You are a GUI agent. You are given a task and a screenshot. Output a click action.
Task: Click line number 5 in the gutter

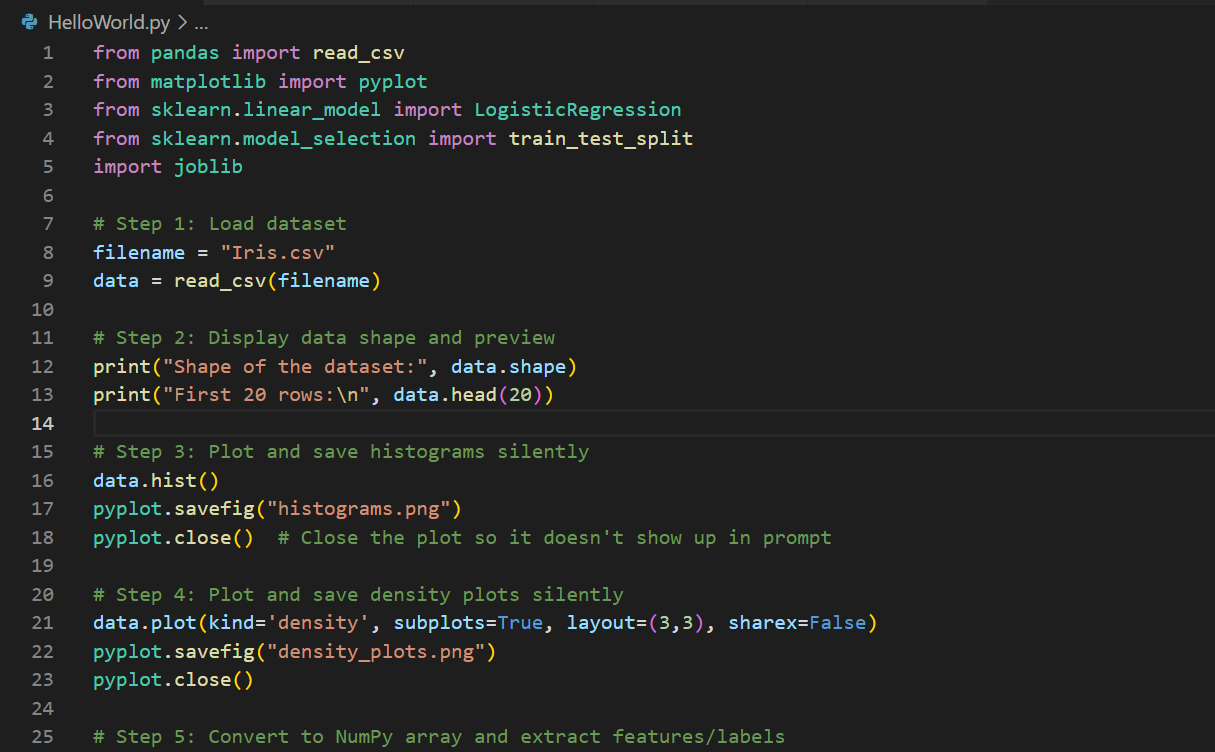[x=48, y=167]
